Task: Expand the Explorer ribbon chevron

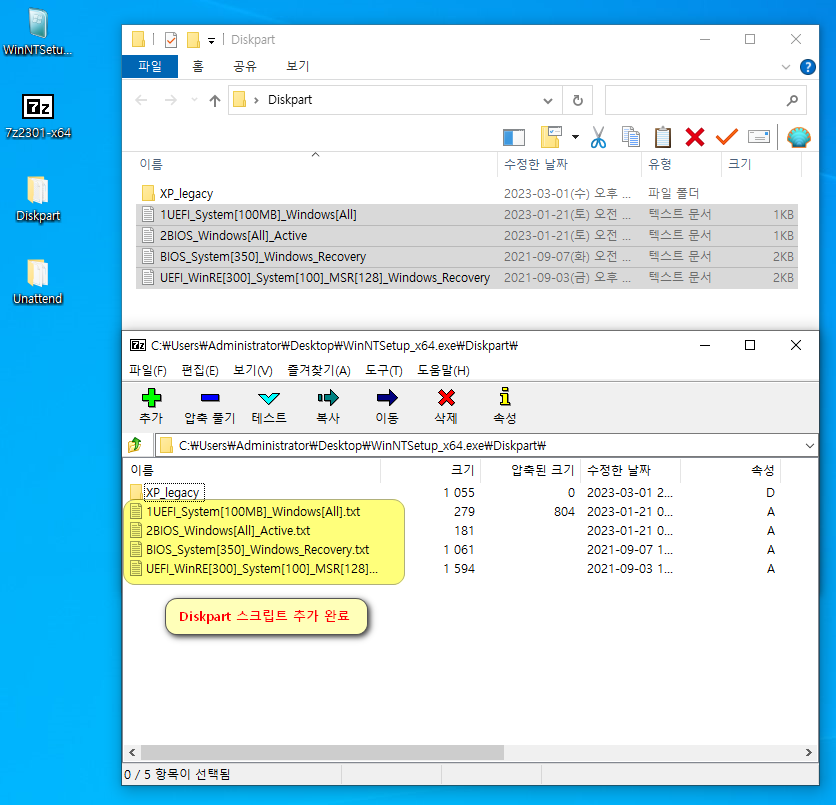Action: click(x=785, y=67)
